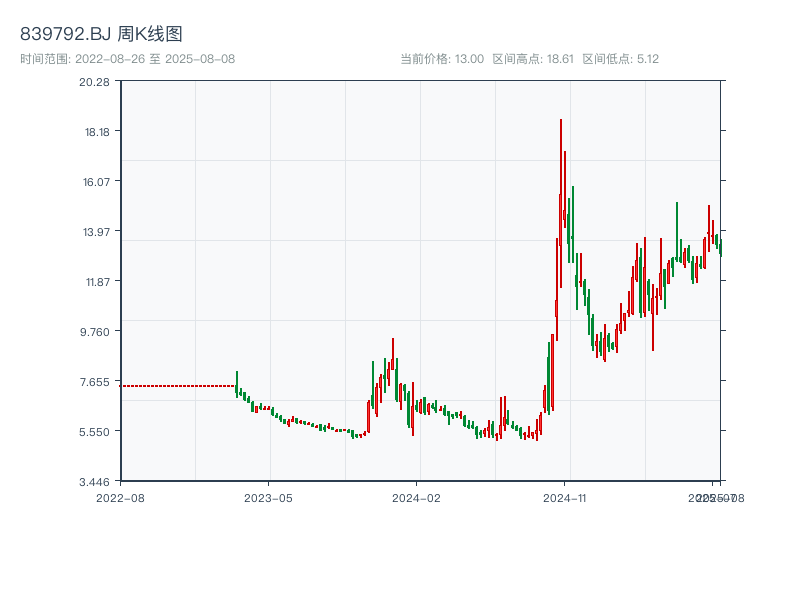Click the y-axis label 16.07
This screenshot has height=600, width=800.
[96, 182]
